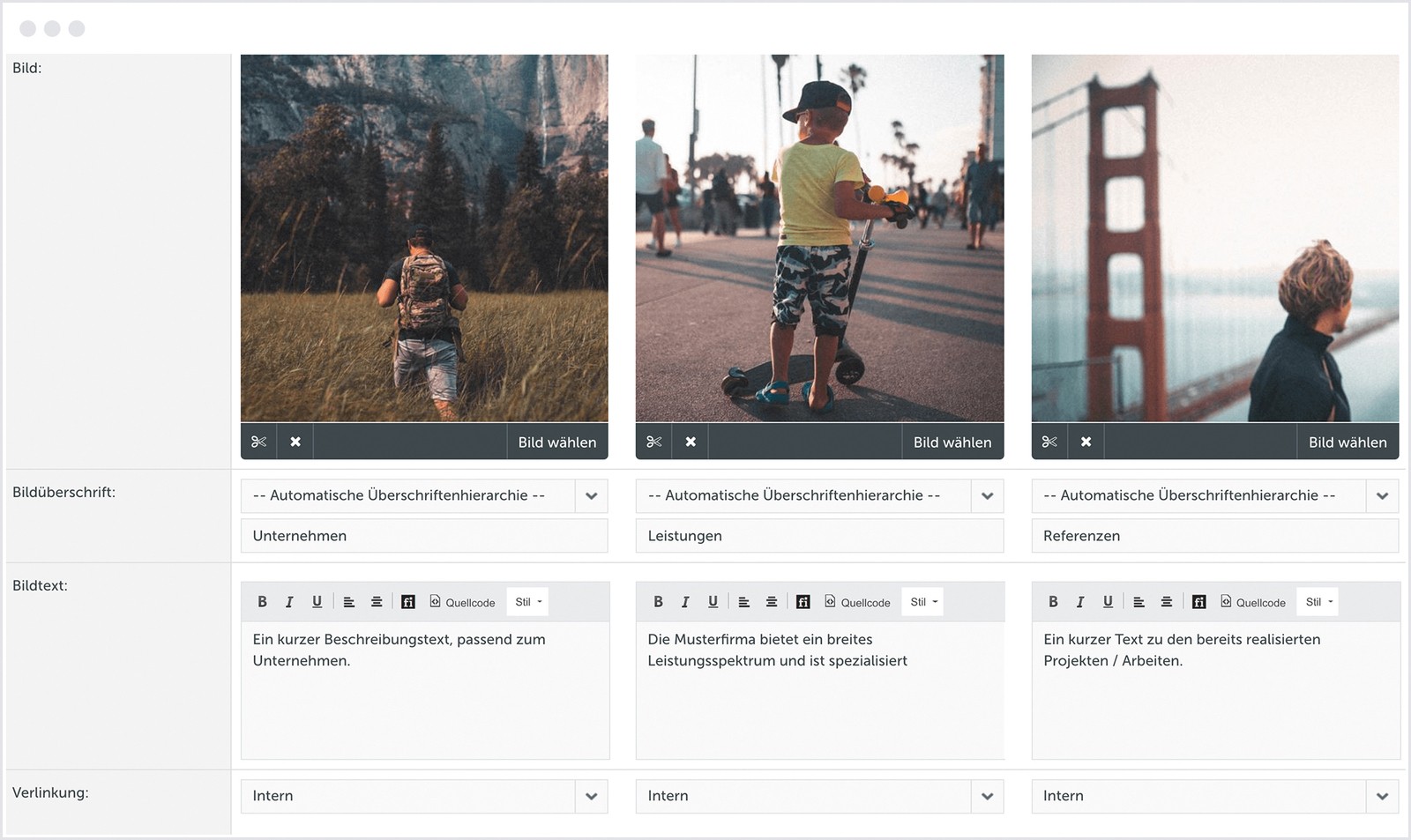Remove the scooter boy image with X icon
This screenshot has height=840, width=1411.
tap(691, 442)
